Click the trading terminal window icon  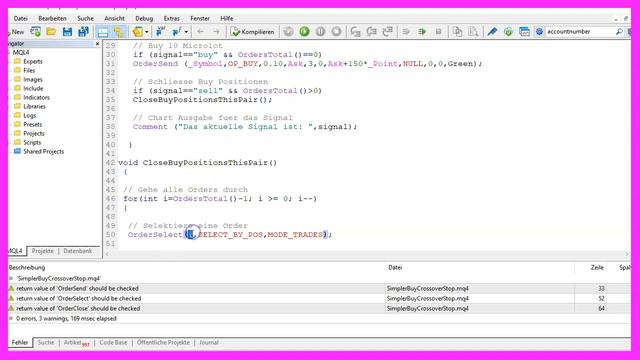click(x=524, y=31)
